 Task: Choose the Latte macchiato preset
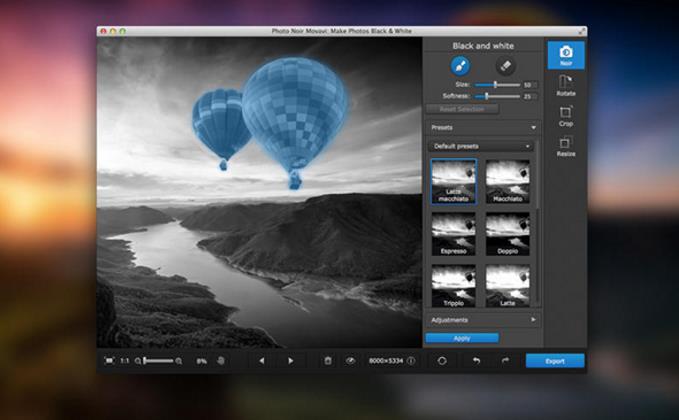[453, 181]
